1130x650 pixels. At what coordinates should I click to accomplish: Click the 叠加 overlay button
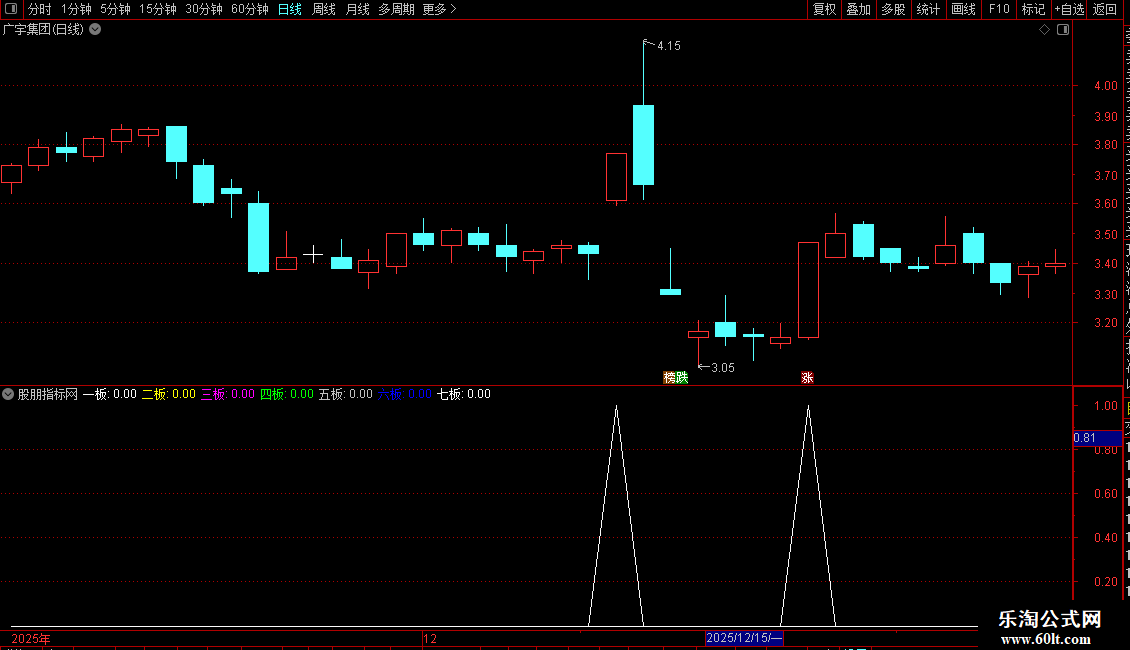coord(858,9)
